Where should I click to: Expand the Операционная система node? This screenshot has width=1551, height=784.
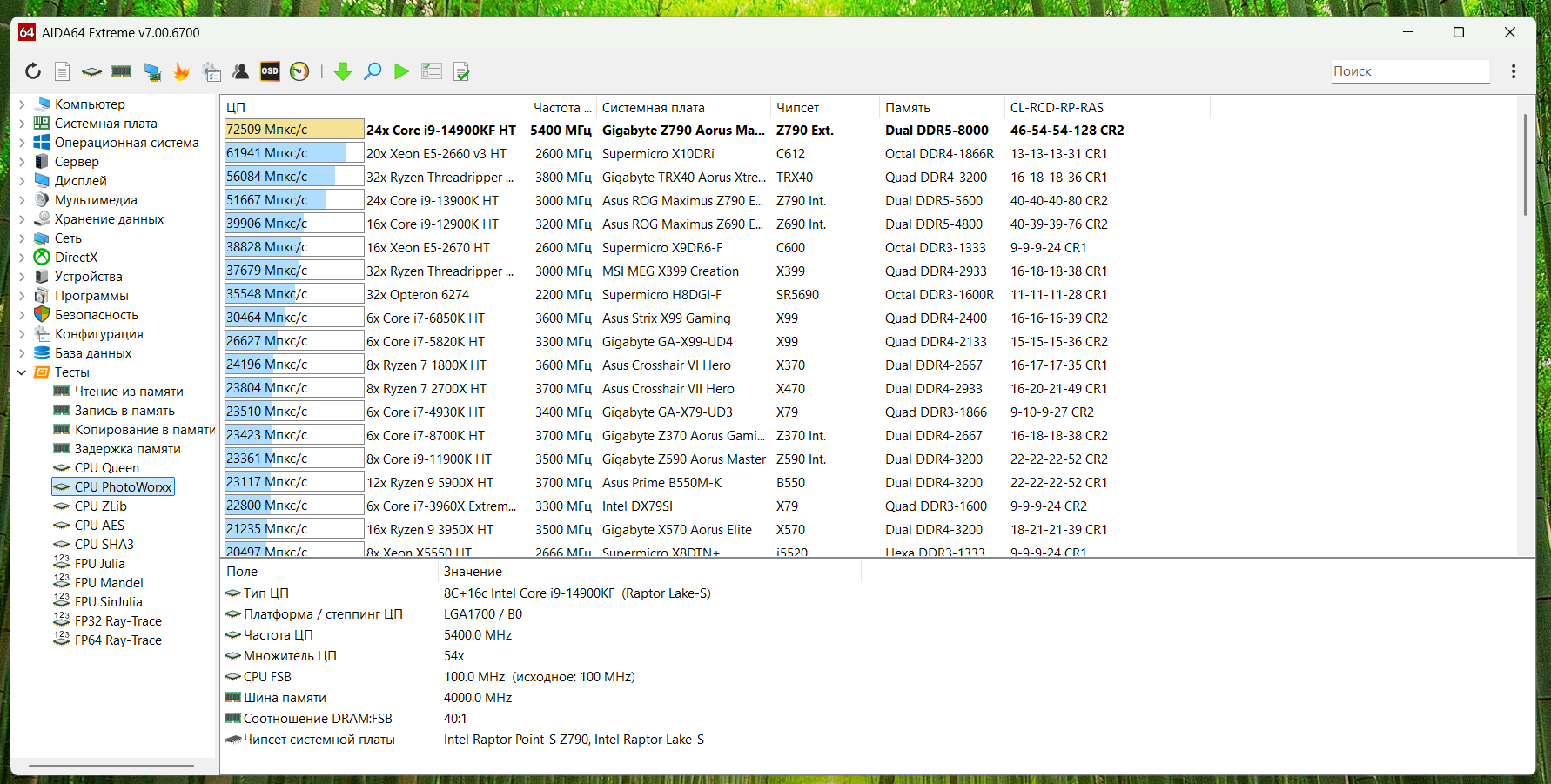tap(22, 143)
